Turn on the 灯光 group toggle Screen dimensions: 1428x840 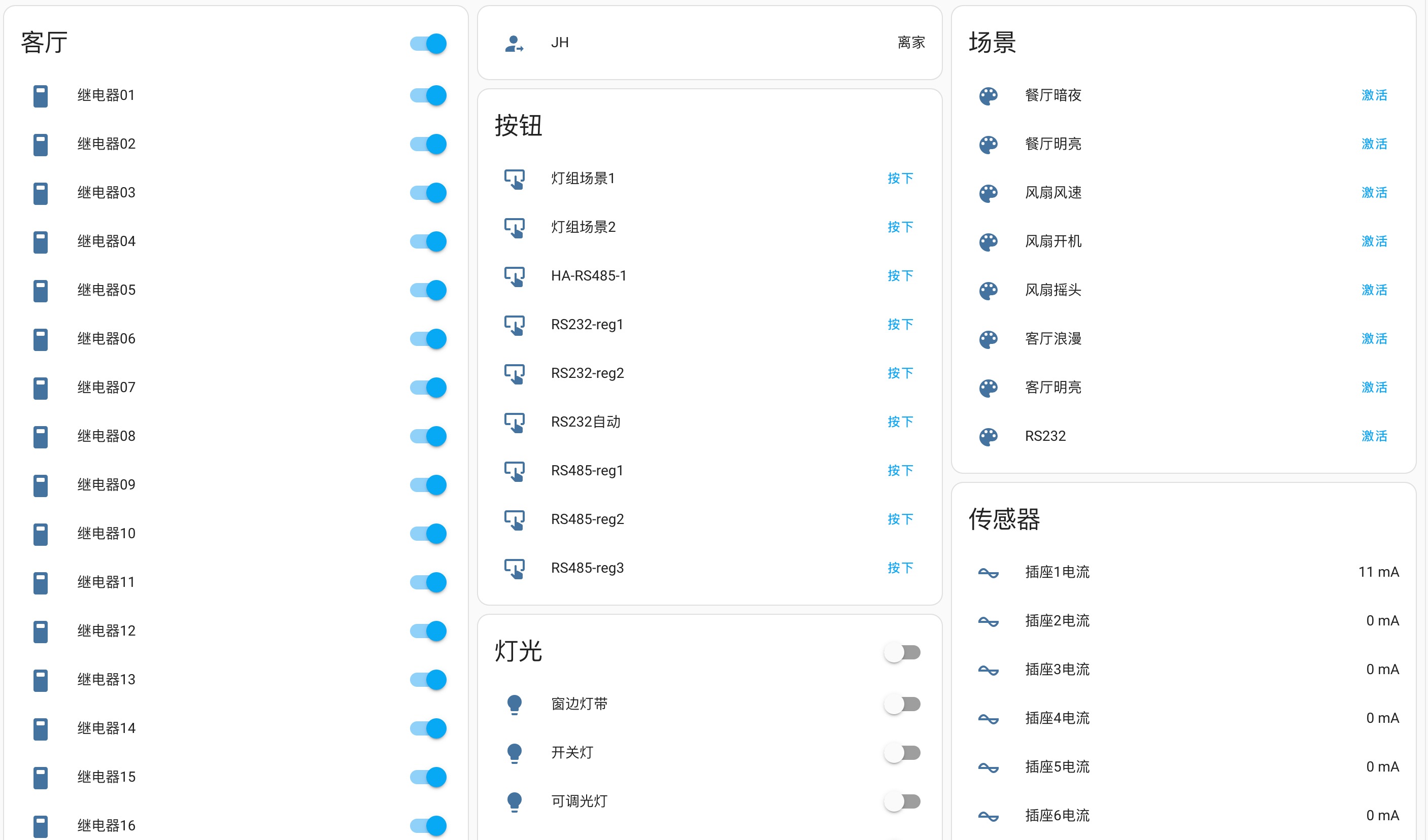click(902, 652)
